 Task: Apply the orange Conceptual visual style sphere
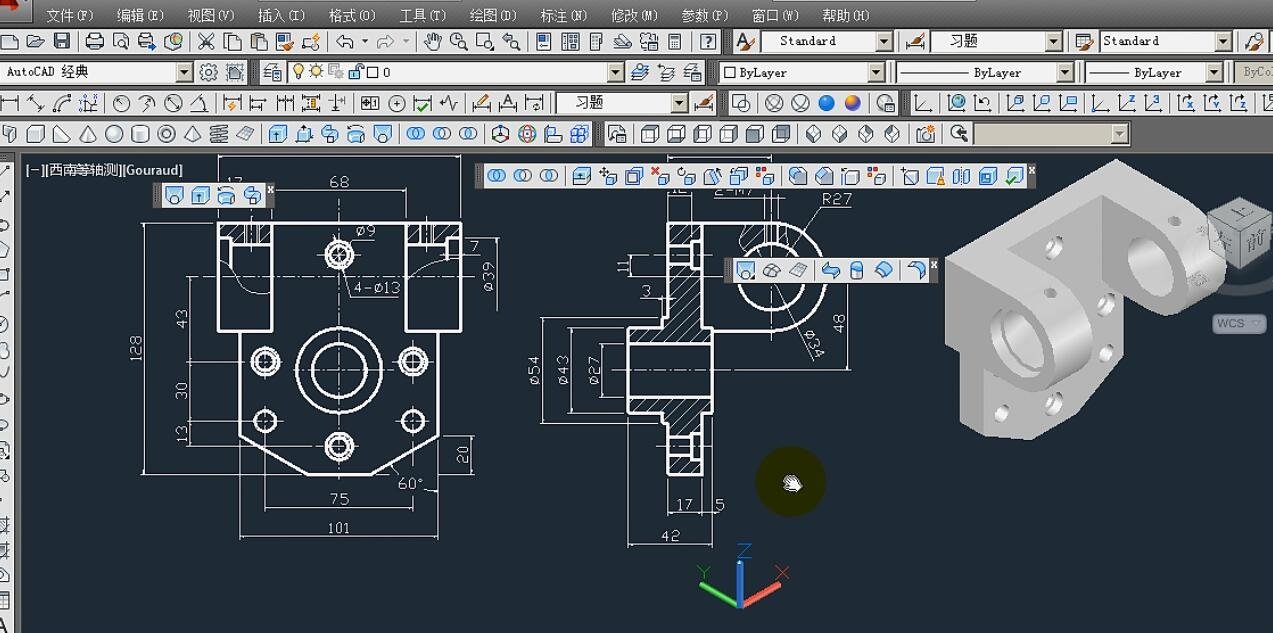tap(852, 103)
